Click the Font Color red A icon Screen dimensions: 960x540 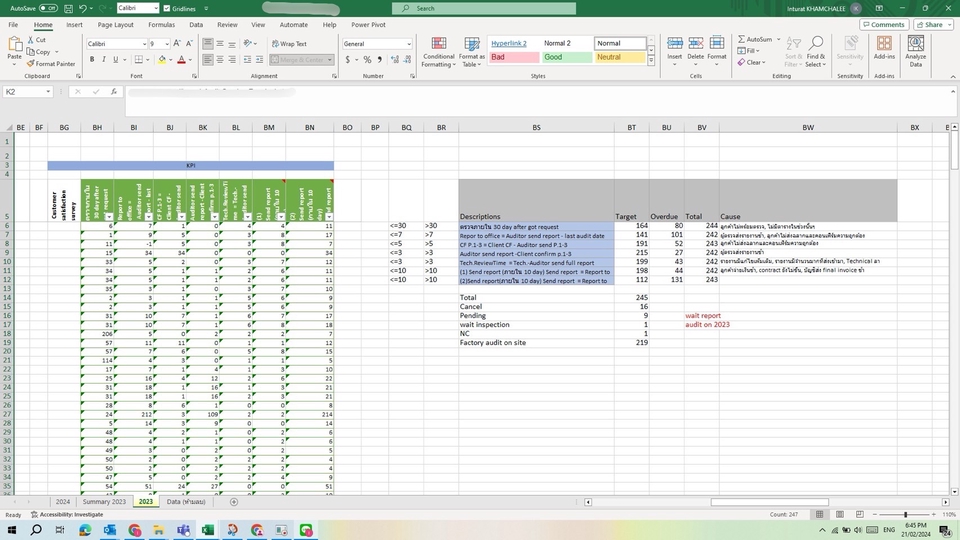coord(181,60)
